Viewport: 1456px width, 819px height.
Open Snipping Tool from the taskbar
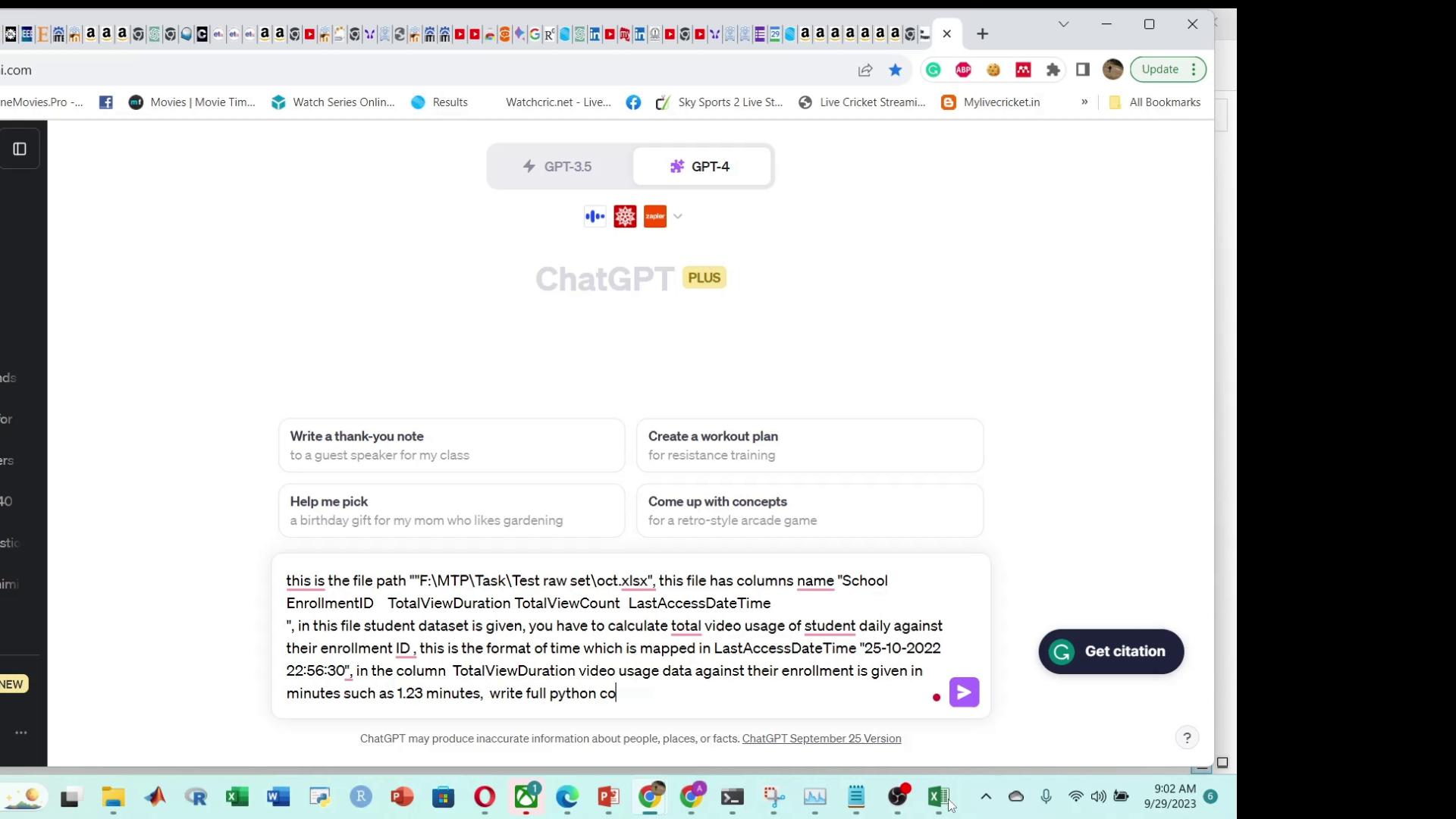click(x=773, y=797)
